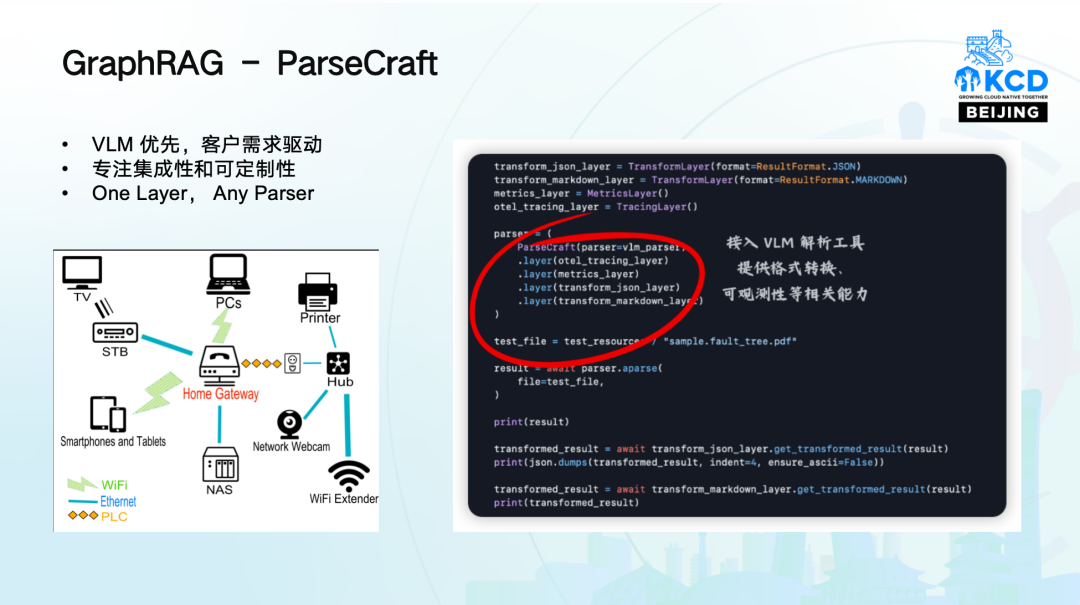
Task: Click the green WiFi legend symbol
Action: click(81, 484)
